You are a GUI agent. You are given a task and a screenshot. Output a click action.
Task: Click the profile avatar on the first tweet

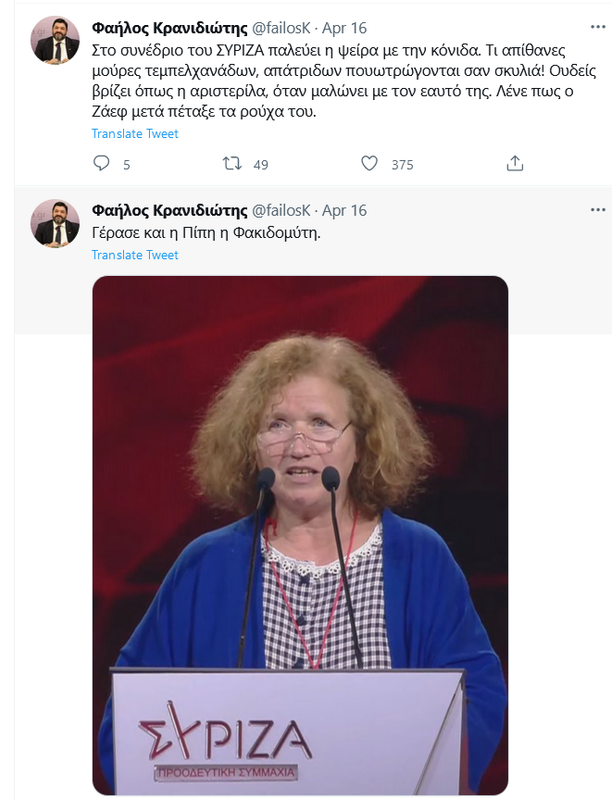pos(56,40)
